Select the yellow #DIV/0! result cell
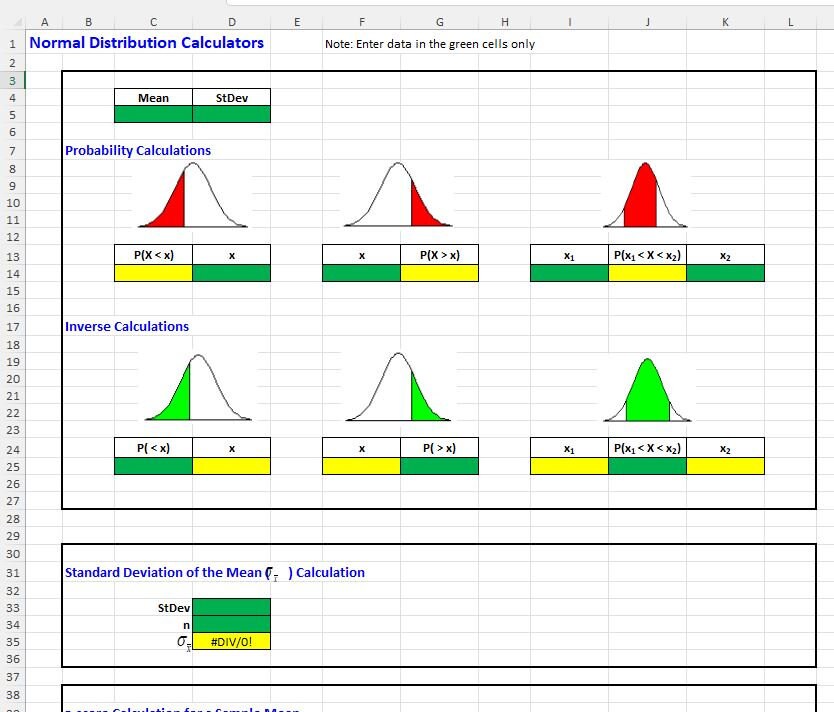Screen dimensions: 834x712 click(x=232, y=641)
